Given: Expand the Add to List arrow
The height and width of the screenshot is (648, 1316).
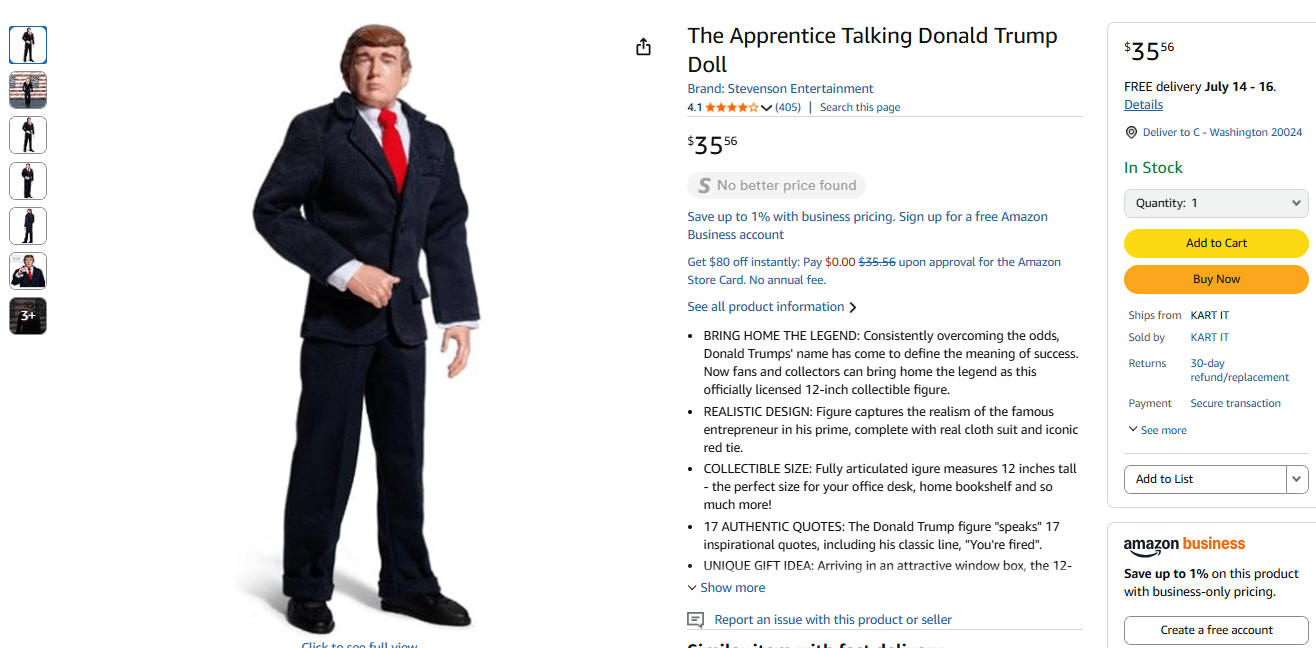Looking at the screenshot, I should (1297, 479).
